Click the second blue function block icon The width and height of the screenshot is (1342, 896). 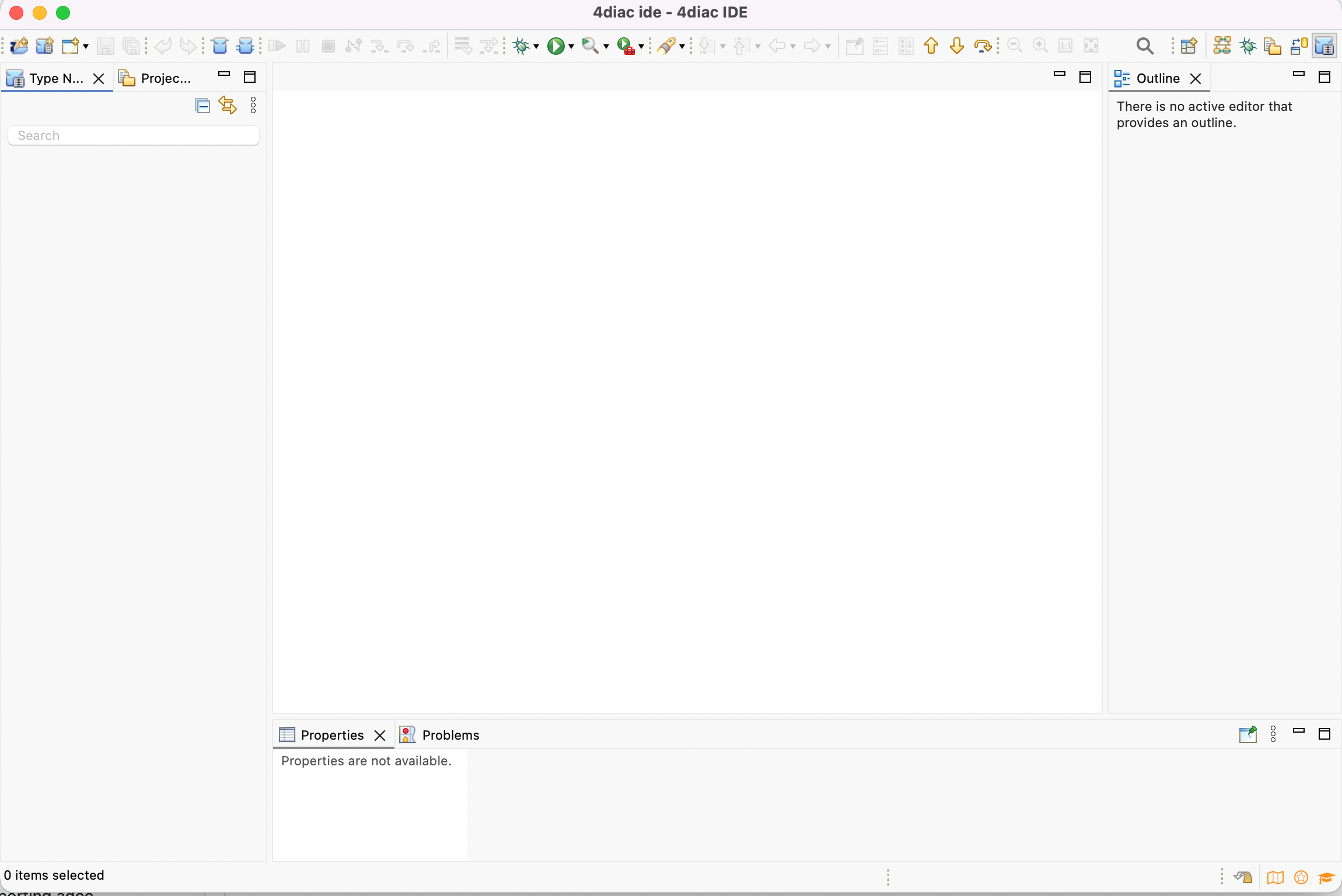pos(246,45)
